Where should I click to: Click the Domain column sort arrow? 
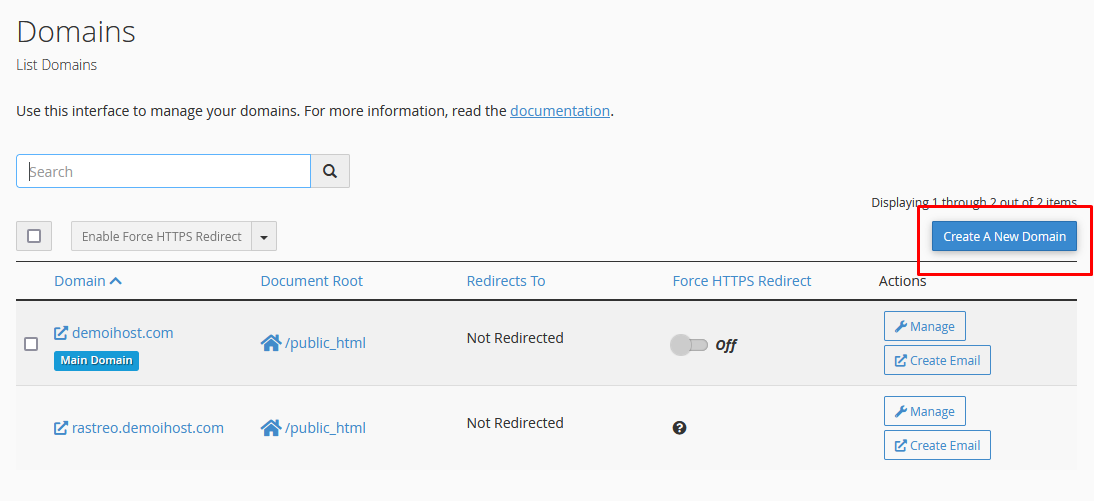tap(116, 281)
